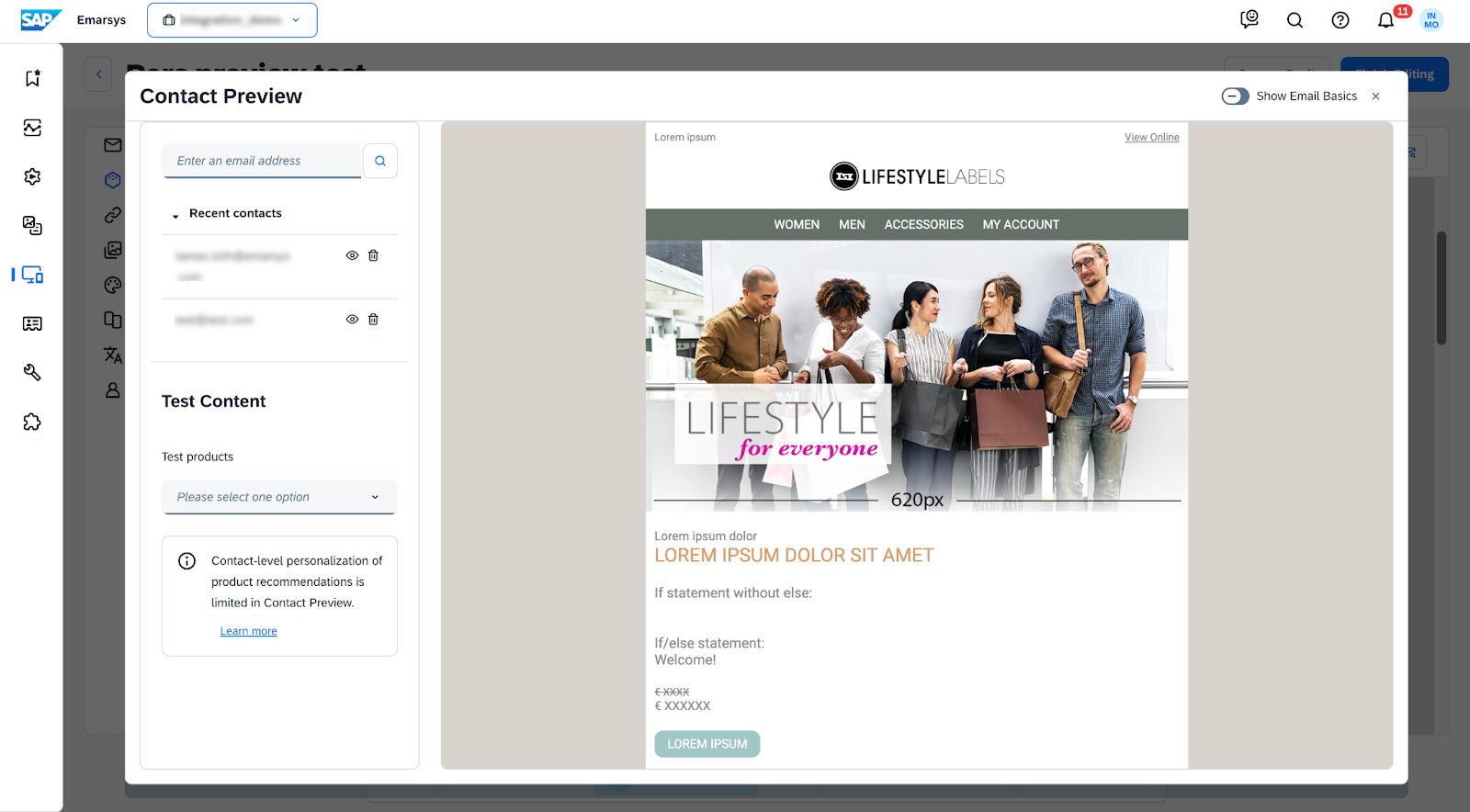
Task: Preview first recent contact with eye icon
Action: (352, 255)
